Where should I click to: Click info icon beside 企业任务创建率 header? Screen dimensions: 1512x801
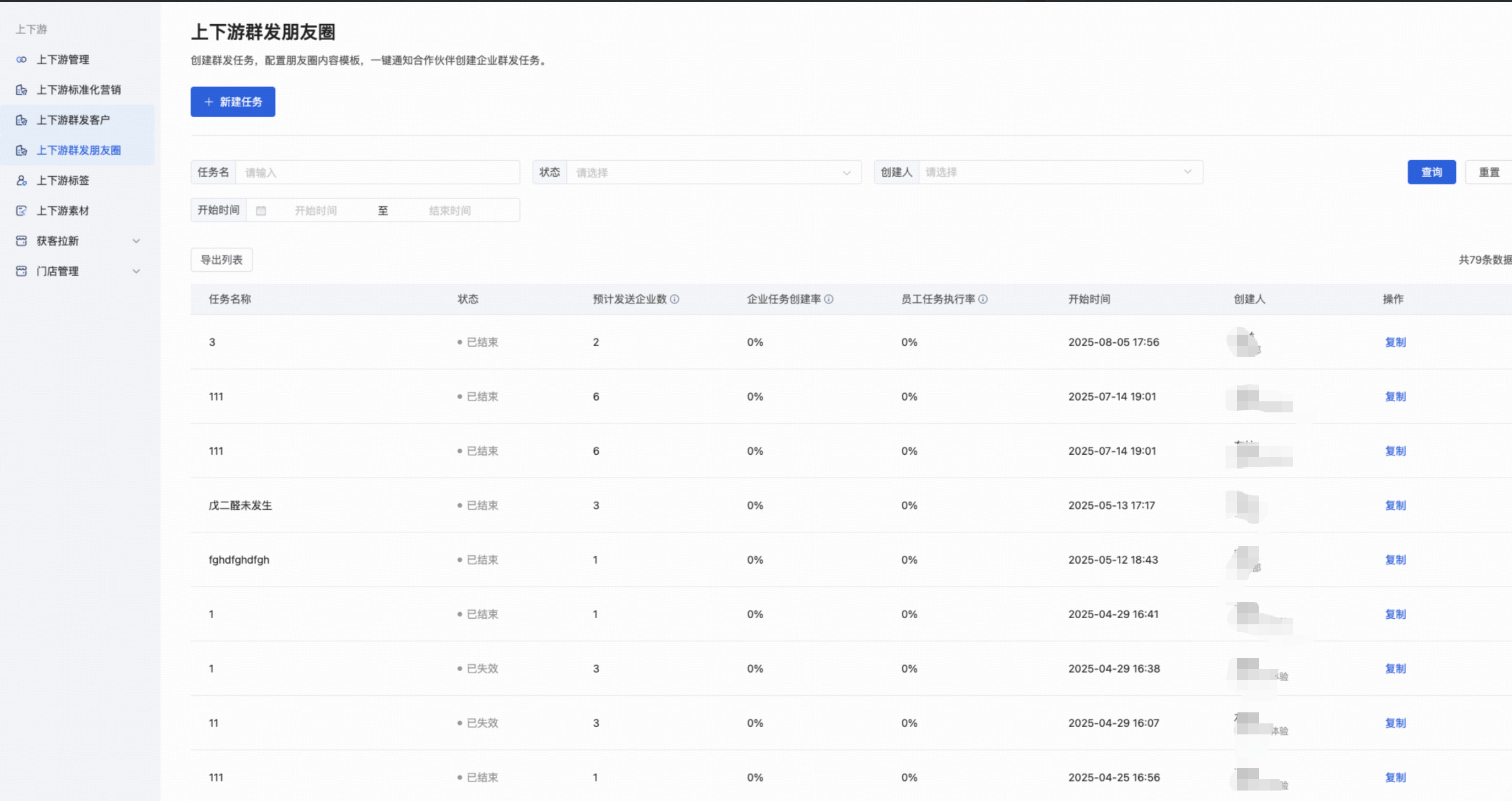tap(829, 299)
